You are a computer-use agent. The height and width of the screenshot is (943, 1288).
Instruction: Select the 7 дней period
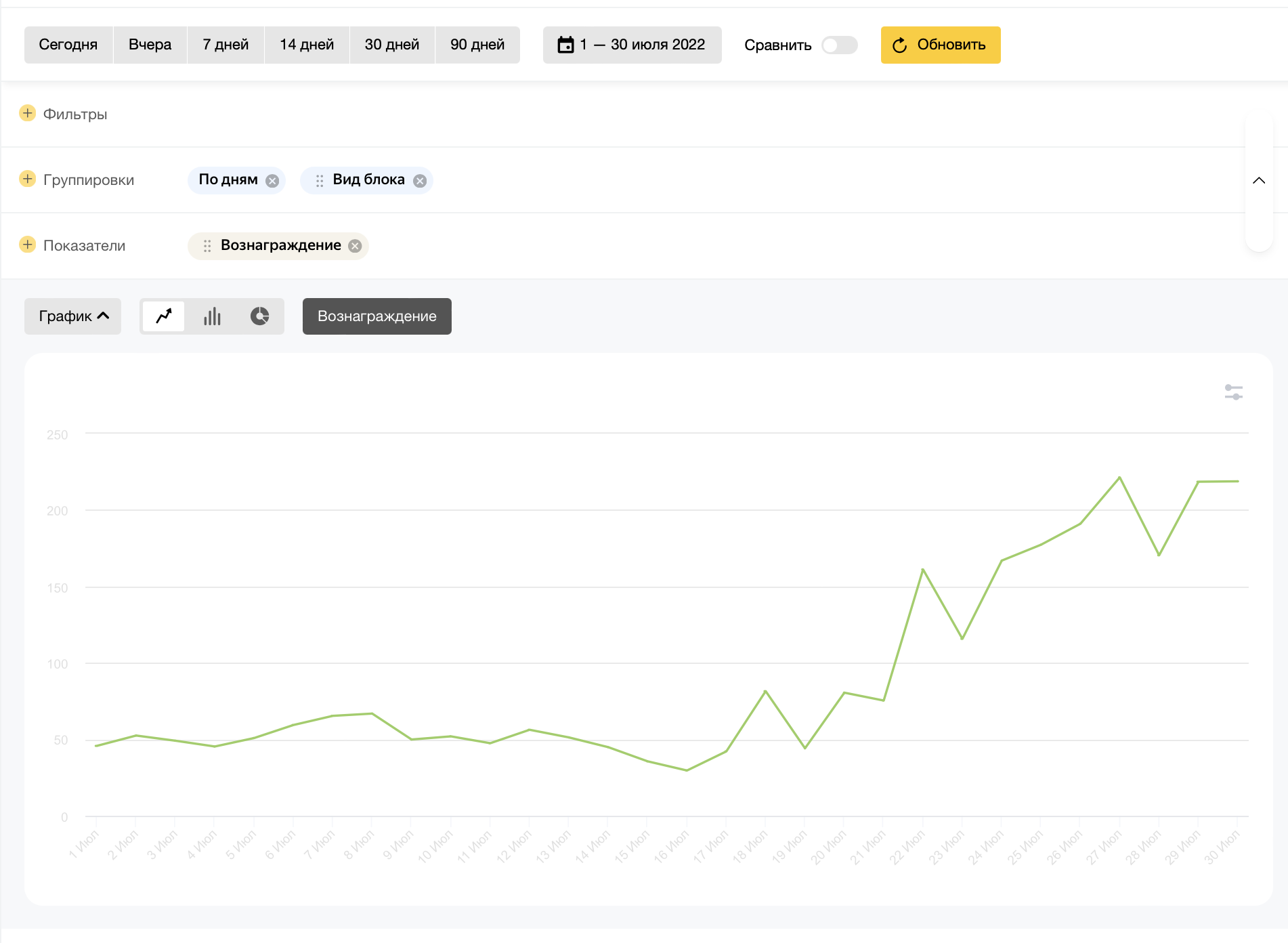226,45
